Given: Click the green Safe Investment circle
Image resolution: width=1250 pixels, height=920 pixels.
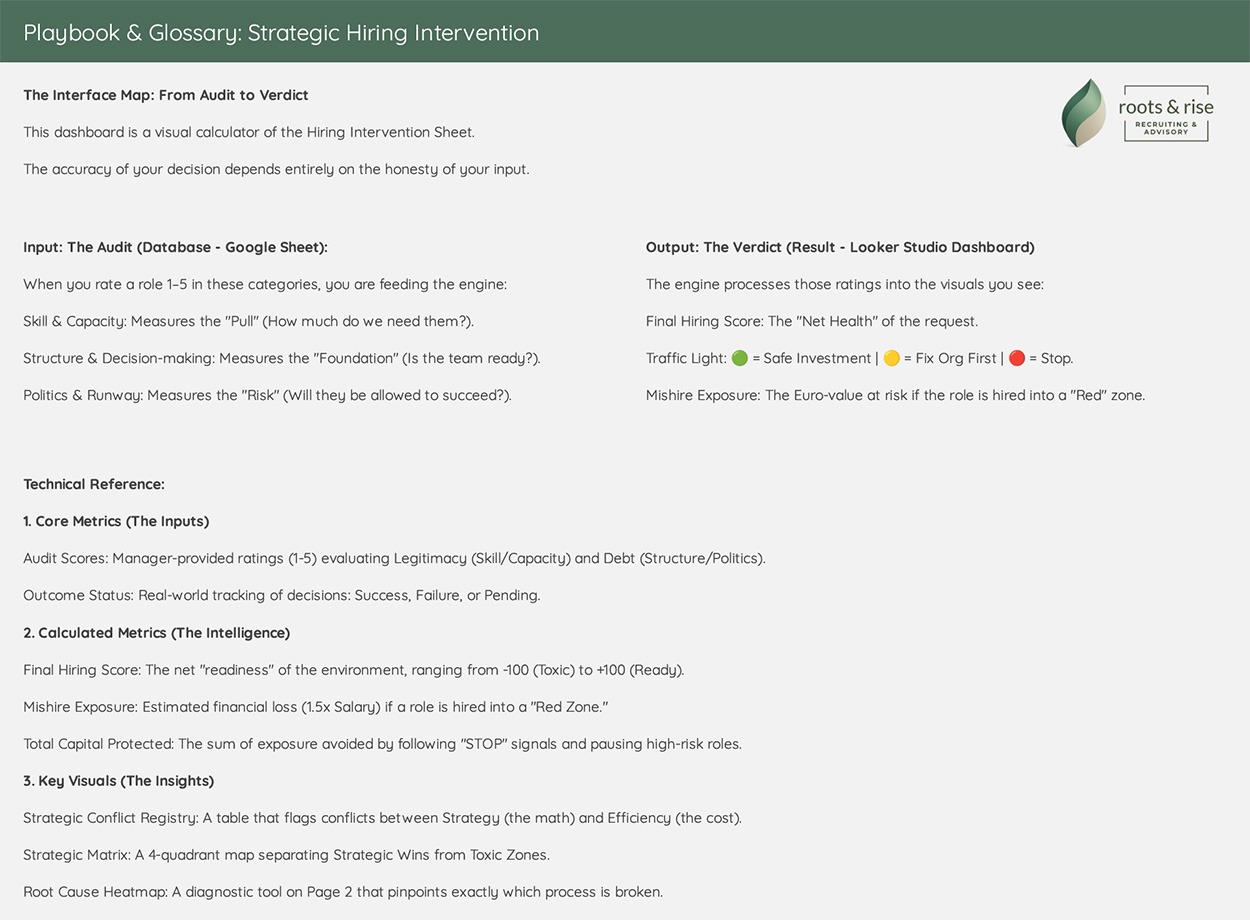Looking at the screenshot, I should pos(740,358).
